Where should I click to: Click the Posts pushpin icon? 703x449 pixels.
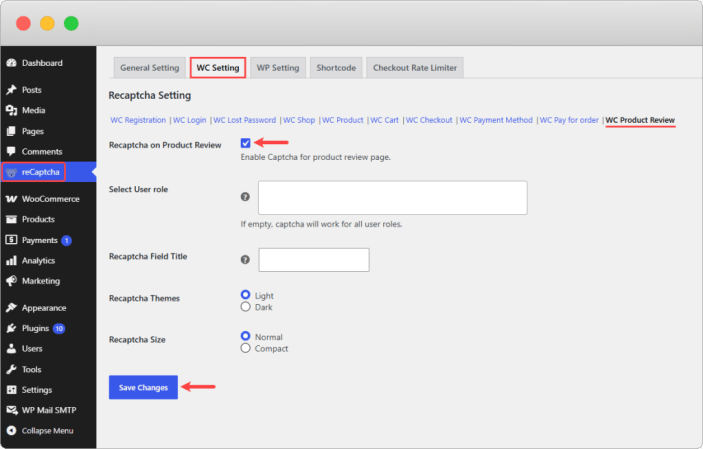[11, 90]
